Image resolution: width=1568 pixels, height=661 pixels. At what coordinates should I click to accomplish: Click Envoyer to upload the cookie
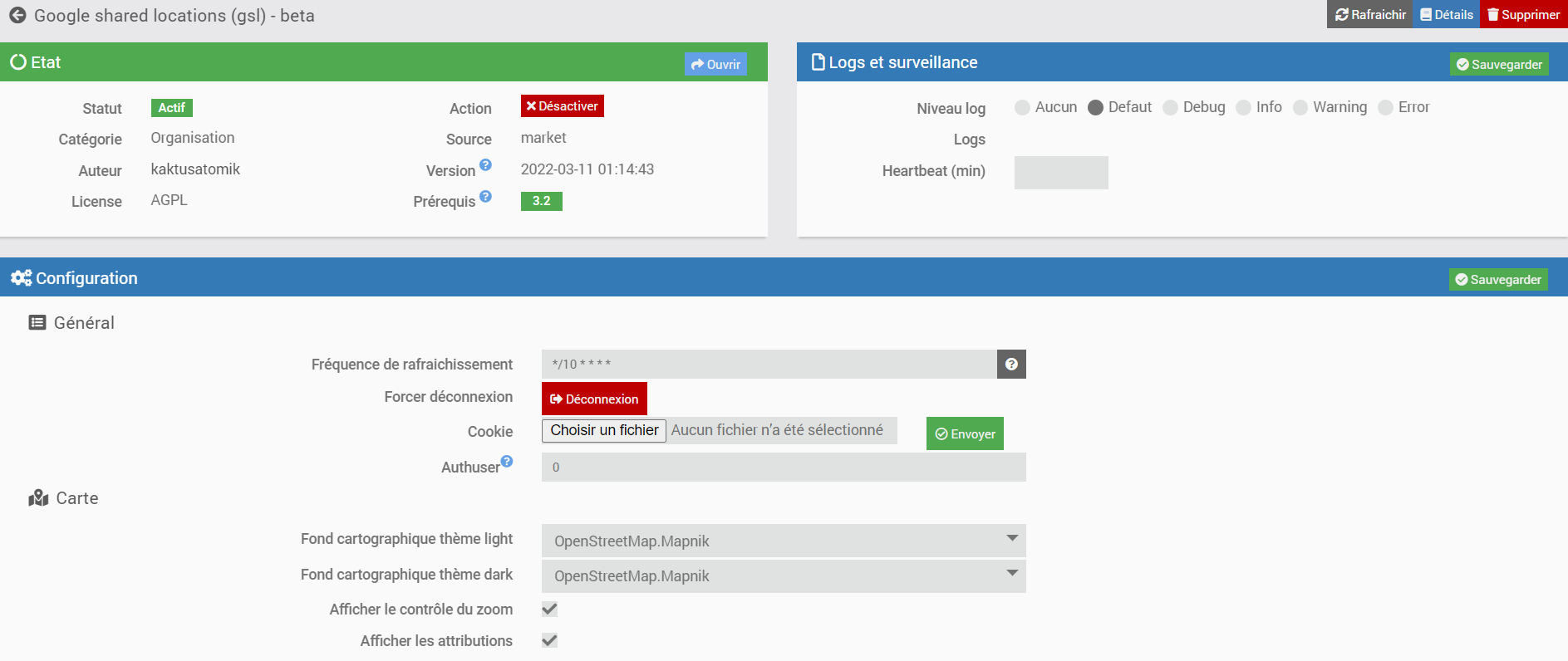(965, 433)
